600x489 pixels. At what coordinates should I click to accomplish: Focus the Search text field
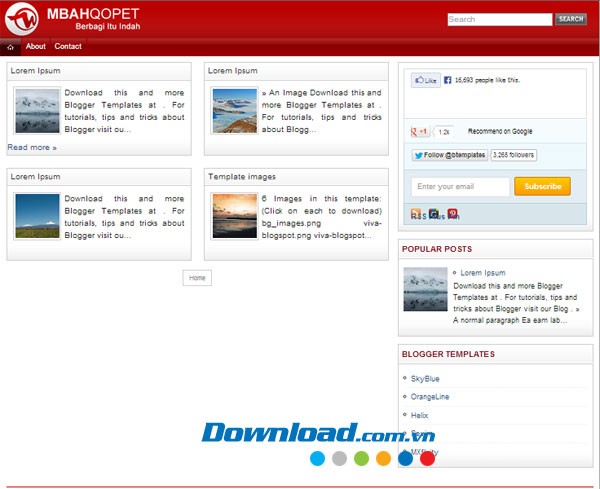click(499, 19)
